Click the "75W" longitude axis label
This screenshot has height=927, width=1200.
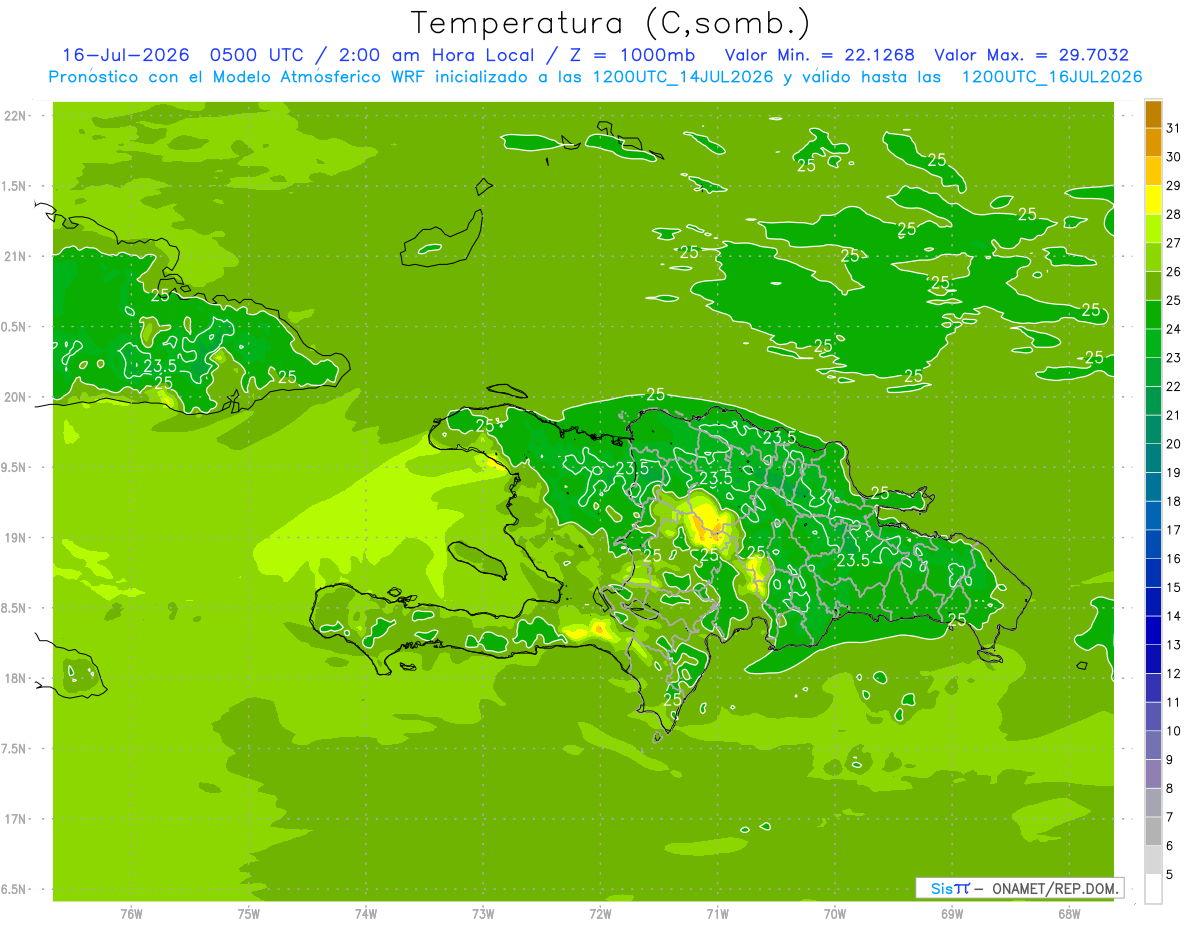click(x=249, y=914)
